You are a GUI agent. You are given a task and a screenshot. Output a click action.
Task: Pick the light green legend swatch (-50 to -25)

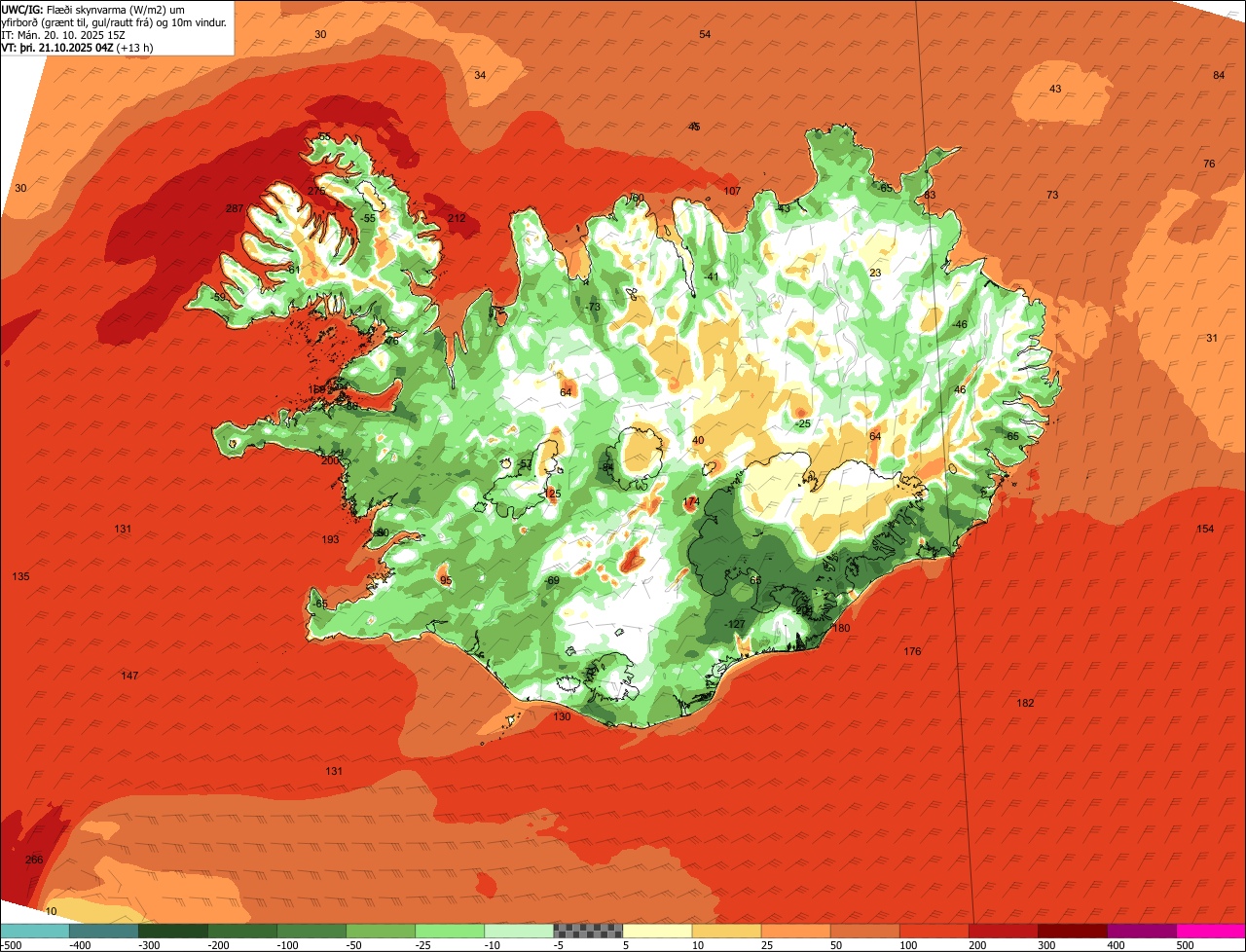click(x=381, y=931)
